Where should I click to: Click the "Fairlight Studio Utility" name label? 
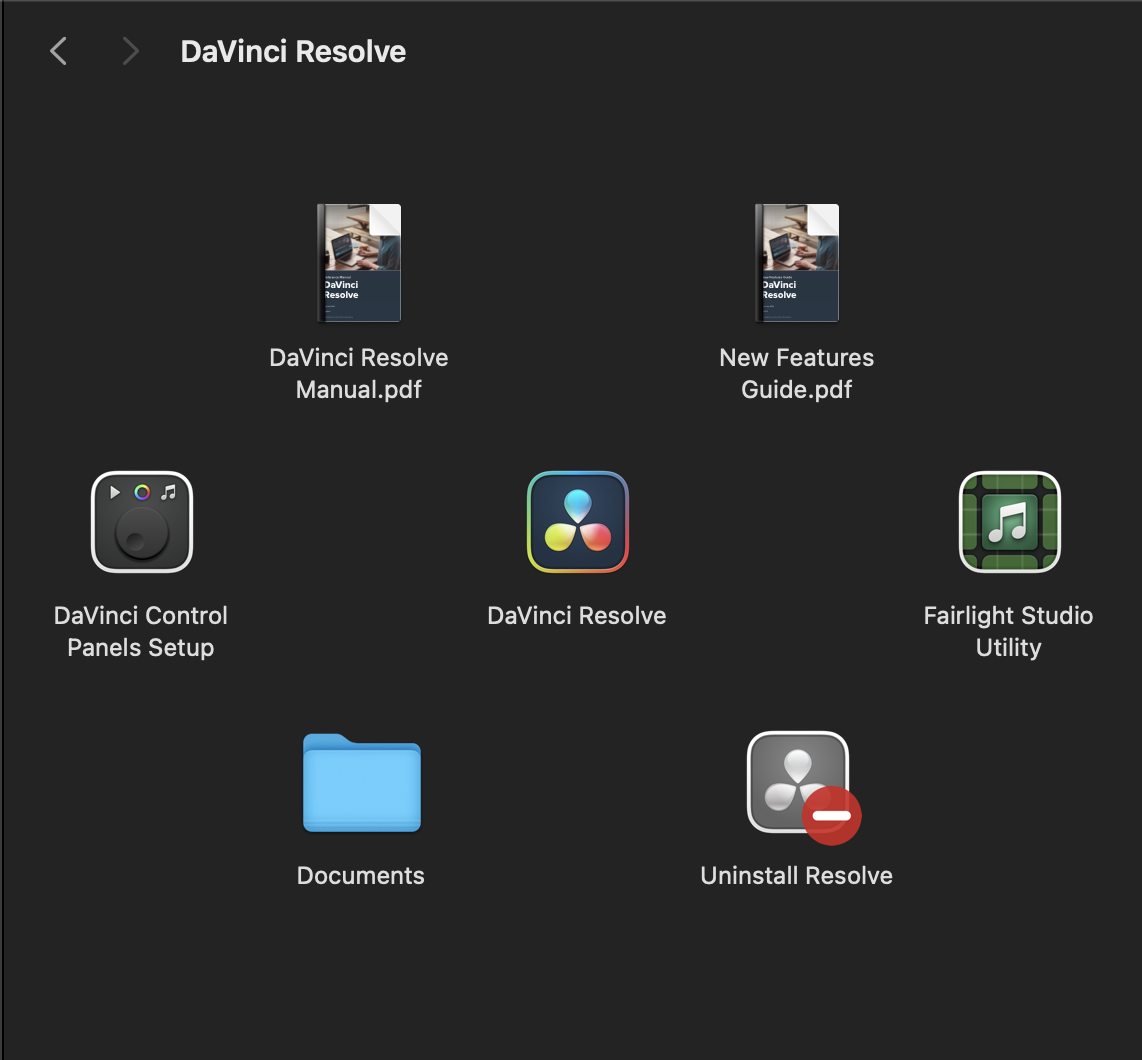point(1008,631)
